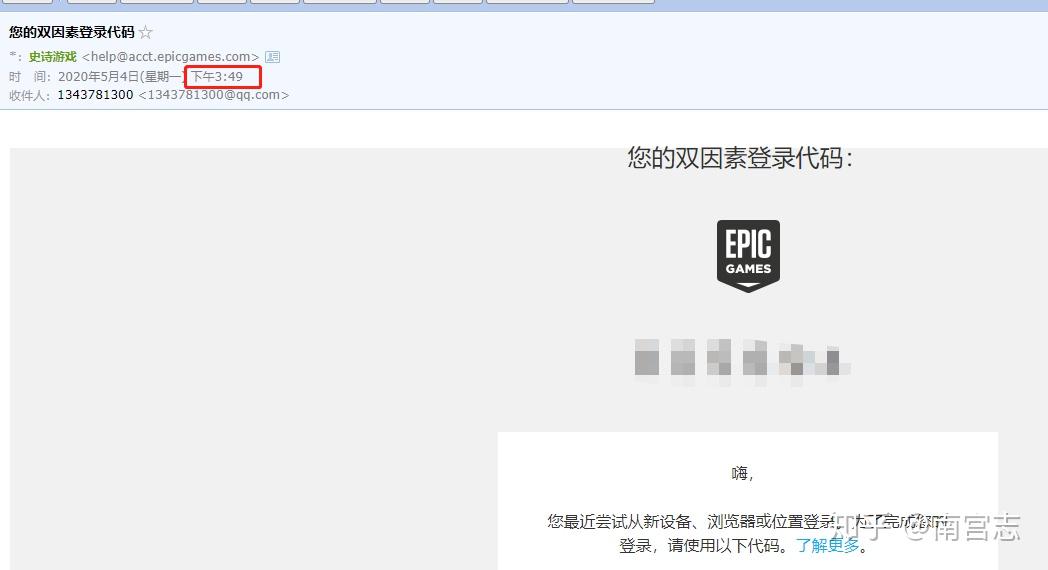Screen dimensions: 1048x570
Task: Click the Epic Games logo
Action: 748,256
